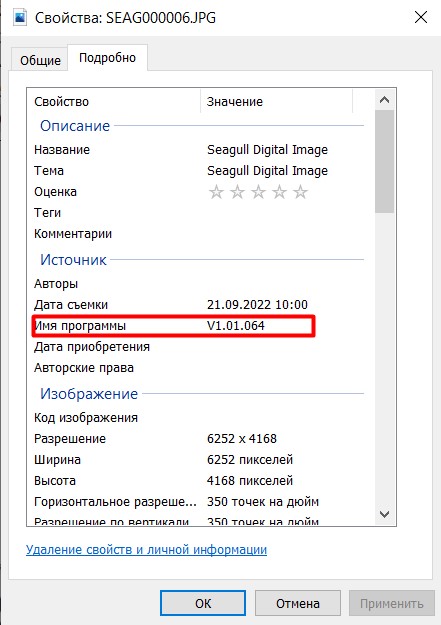Click the date value 21.09.2022 10:00
The image size is (441, 625).
tap(257, 305)
